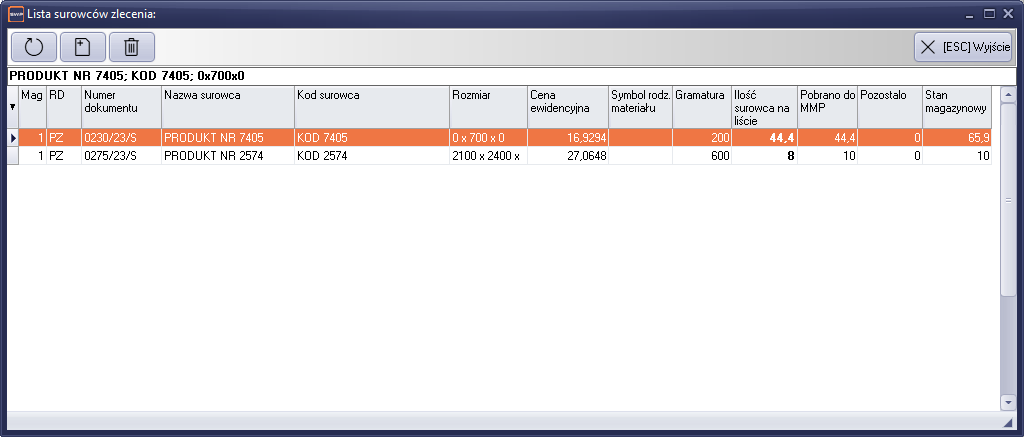Click the KOD 2574 cell

(371, 156)
